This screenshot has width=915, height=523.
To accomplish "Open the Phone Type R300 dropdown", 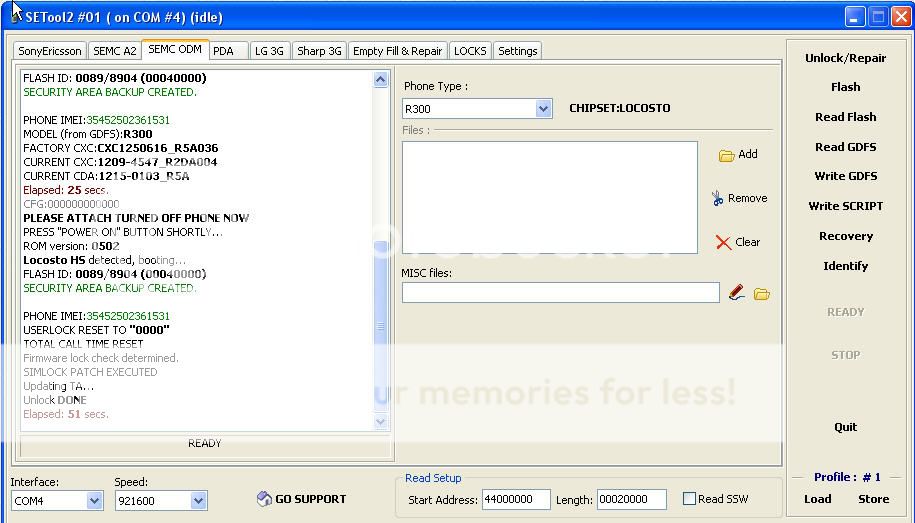I will 543,109.
